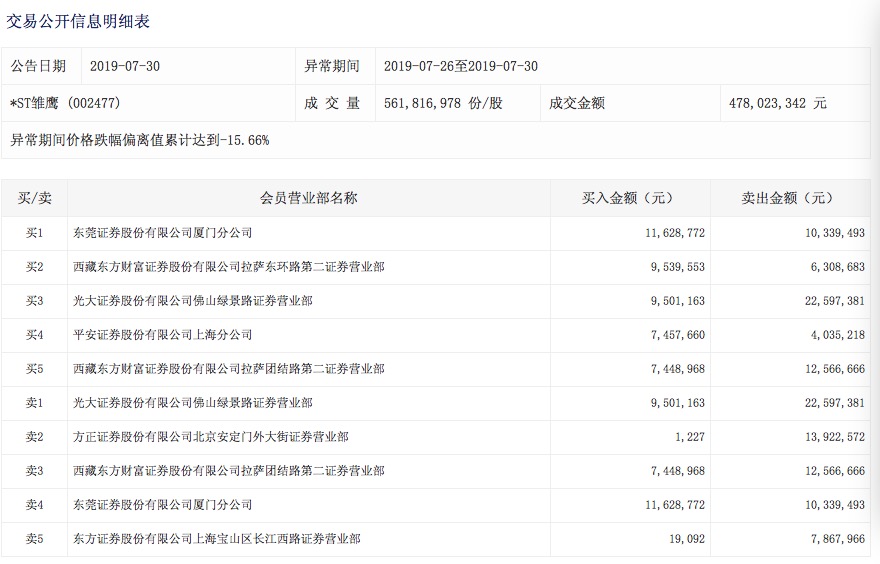This screenshot has width=880, height=564.
Task: Click the -15.66% price deviation note
Action: [x=140, y=140]
